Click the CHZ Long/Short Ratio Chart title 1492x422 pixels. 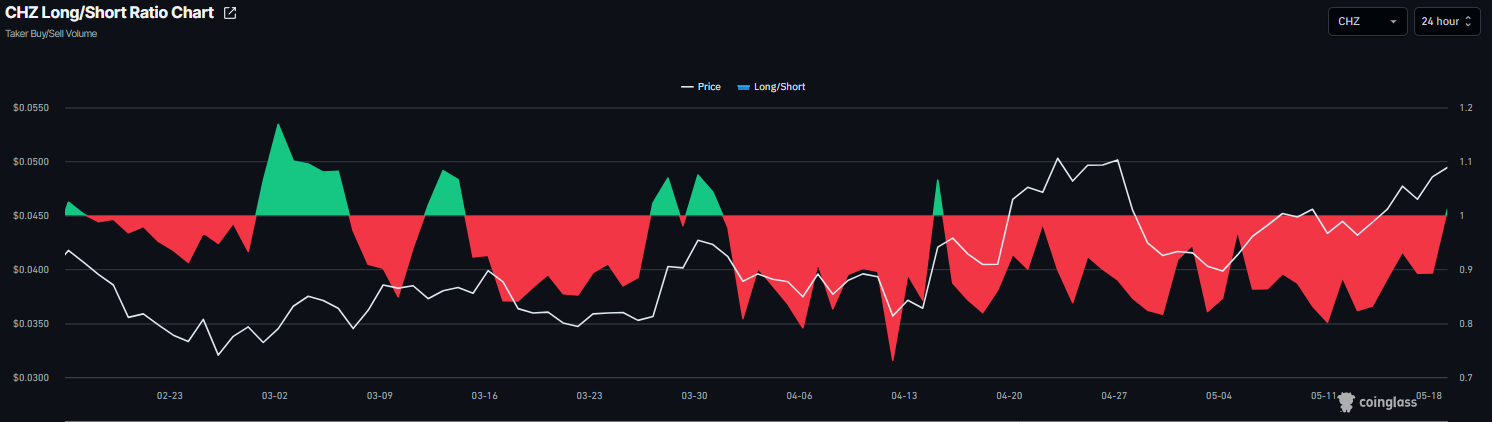click(110, 14)
